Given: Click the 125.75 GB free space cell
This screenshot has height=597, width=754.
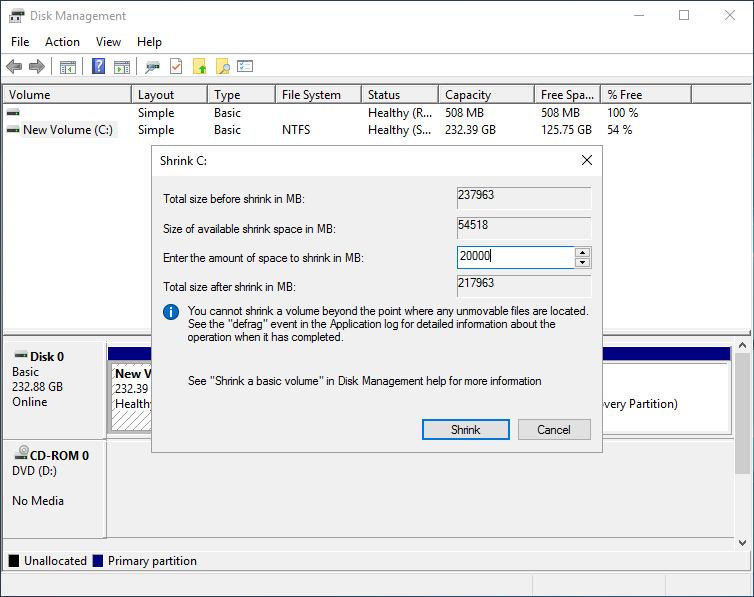Looking at the screenshot, I should (566, 130).
